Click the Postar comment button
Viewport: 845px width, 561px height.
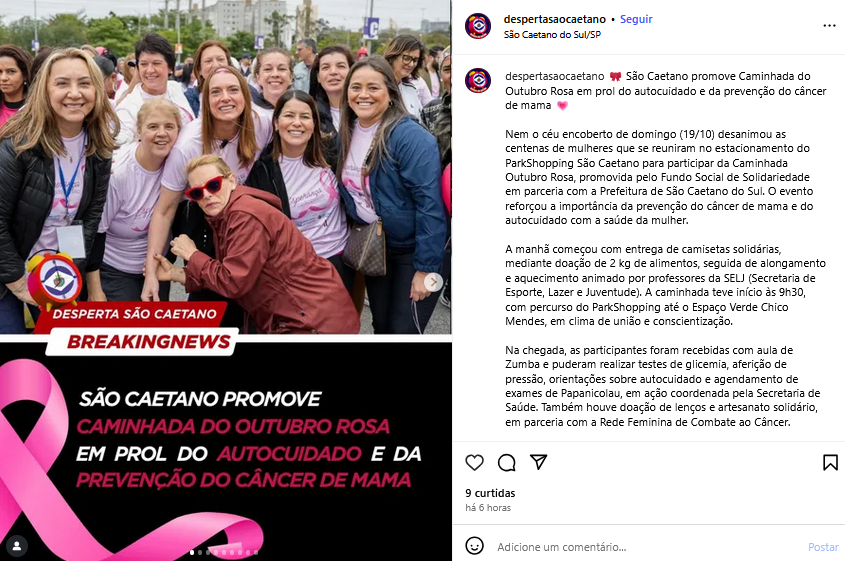[823, 547]
